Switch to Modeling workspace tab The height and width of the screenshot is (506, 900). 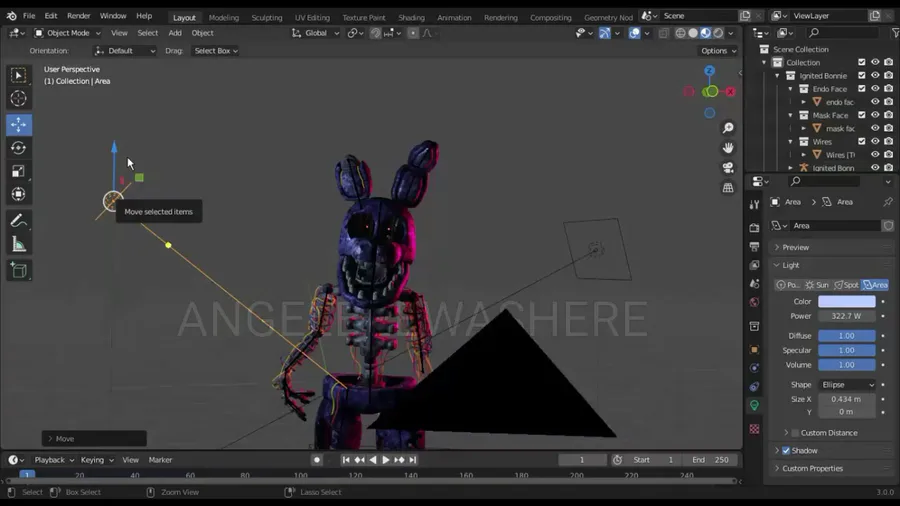[224, 17]
